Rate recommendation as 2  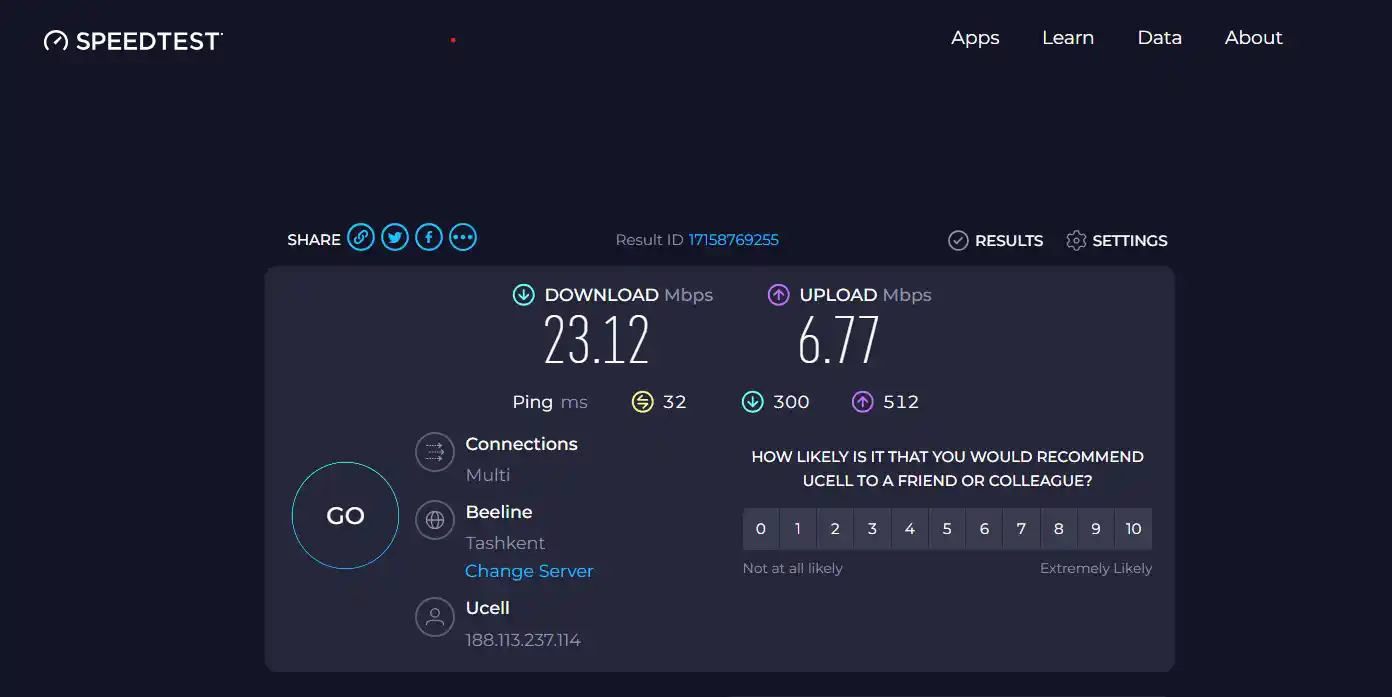coord(835,529)
